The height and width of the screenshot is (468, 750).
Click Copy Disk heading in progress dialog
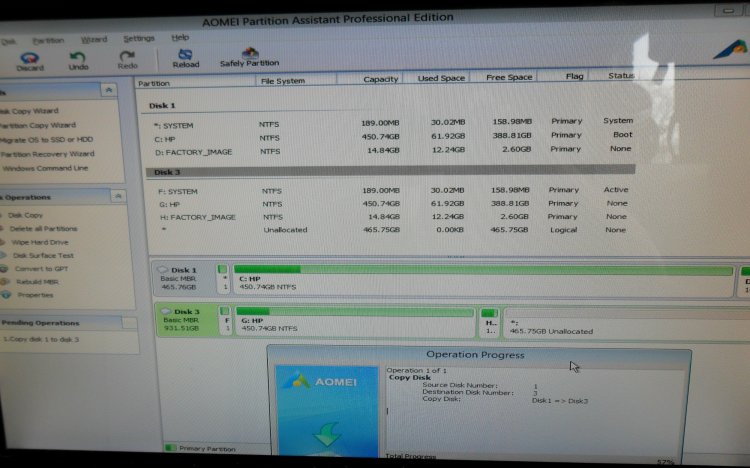[410, 378]
